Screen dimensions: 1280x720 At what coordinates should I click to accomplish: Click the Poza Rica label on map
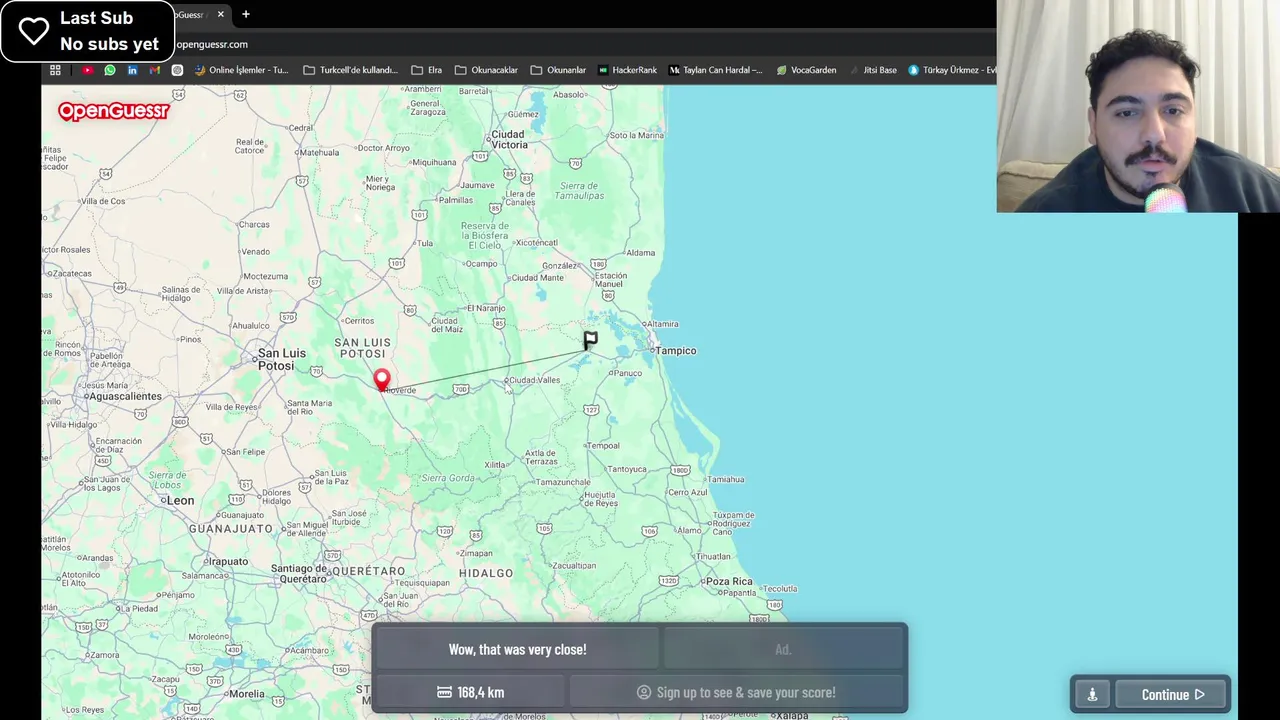point(729,581)
